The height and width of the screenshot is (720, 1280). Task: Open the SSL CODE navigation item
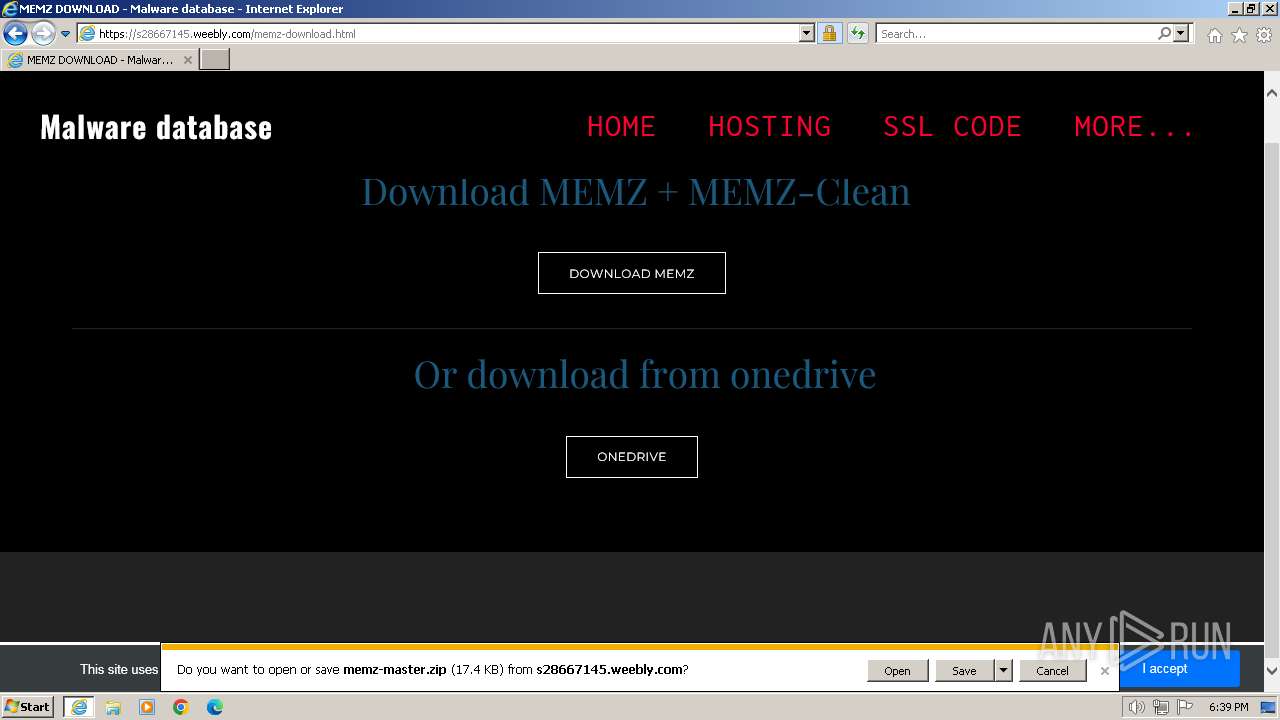[x=952, y=127]
